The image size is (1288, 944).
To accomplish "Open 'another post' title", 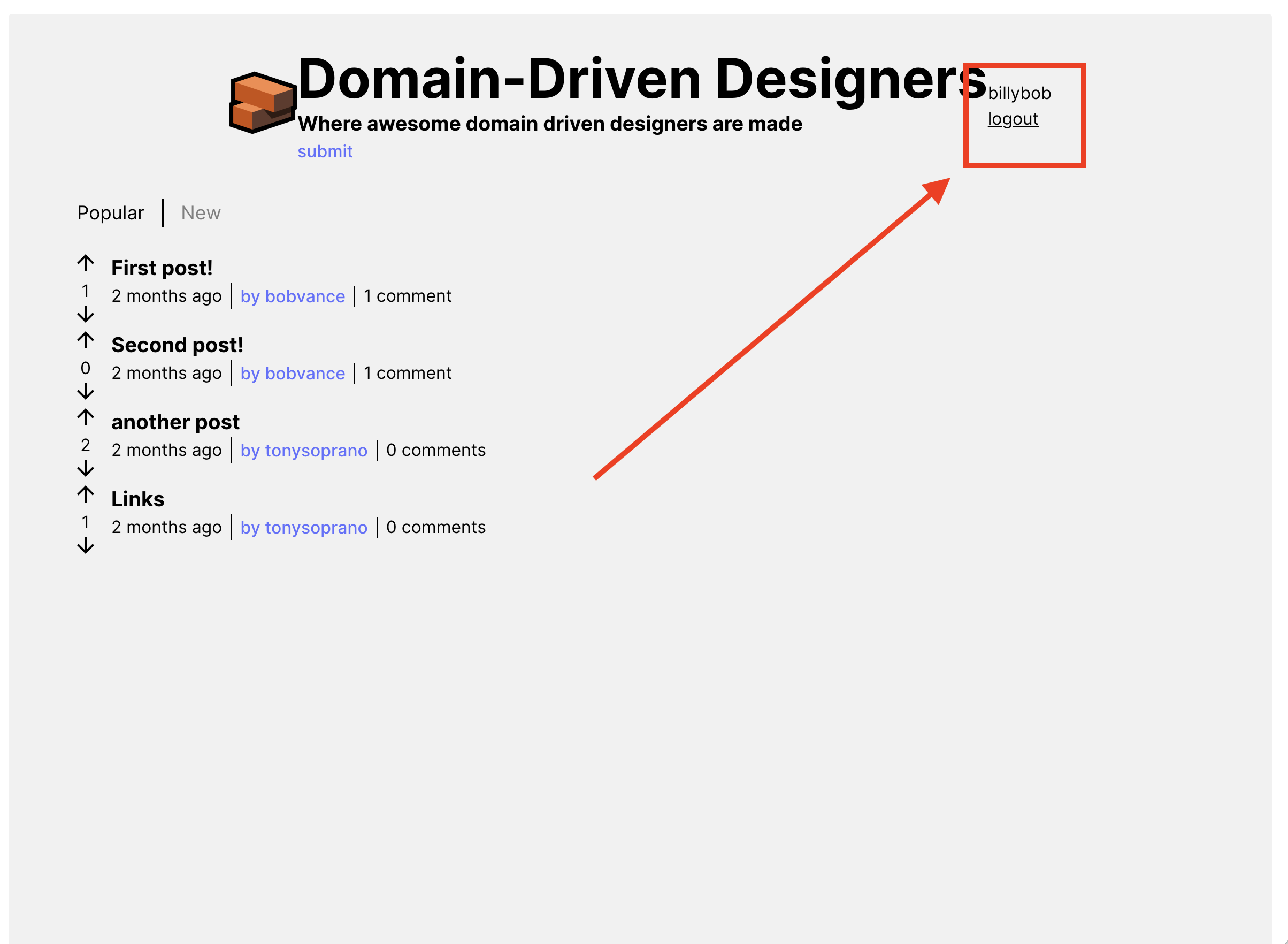I will [175, 422].
